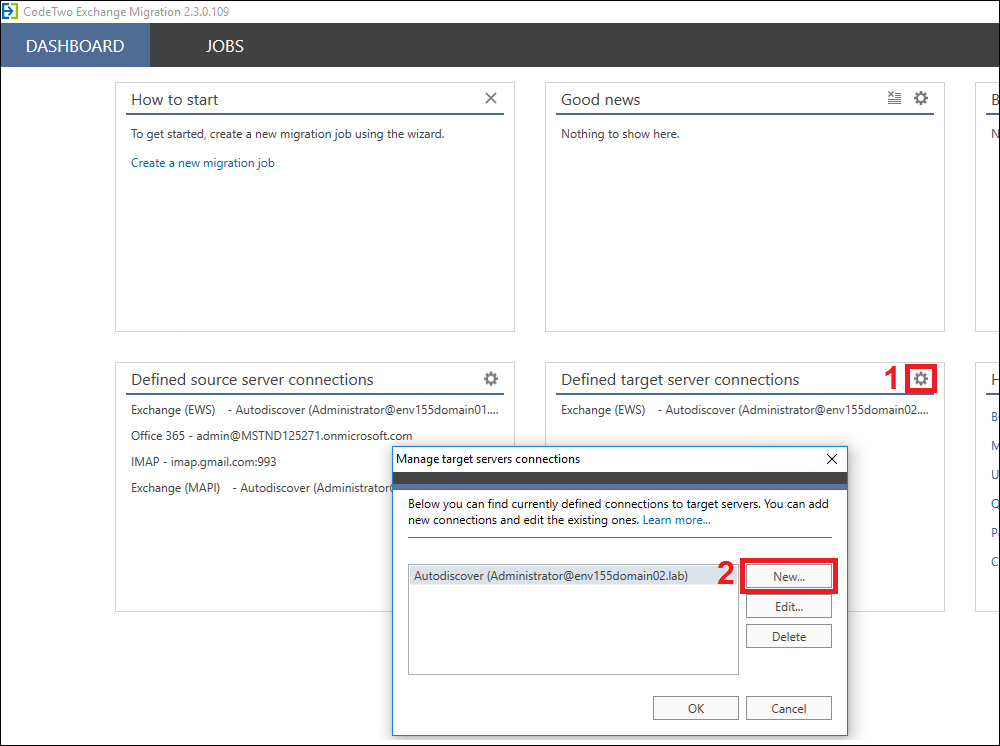The image size is (1000, 746).
Task: Click the CodeTwo Exchange Migration window title
Action: click(x=126, y=11)
